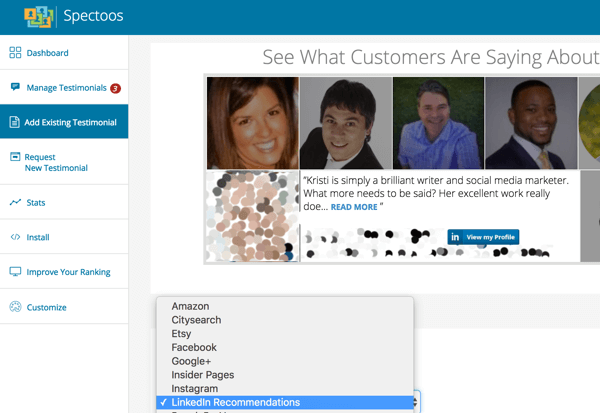Open the Spectoos brand name link
This screenshot has height=413, width=600.
pyautogui.click(x=93, y=16)
